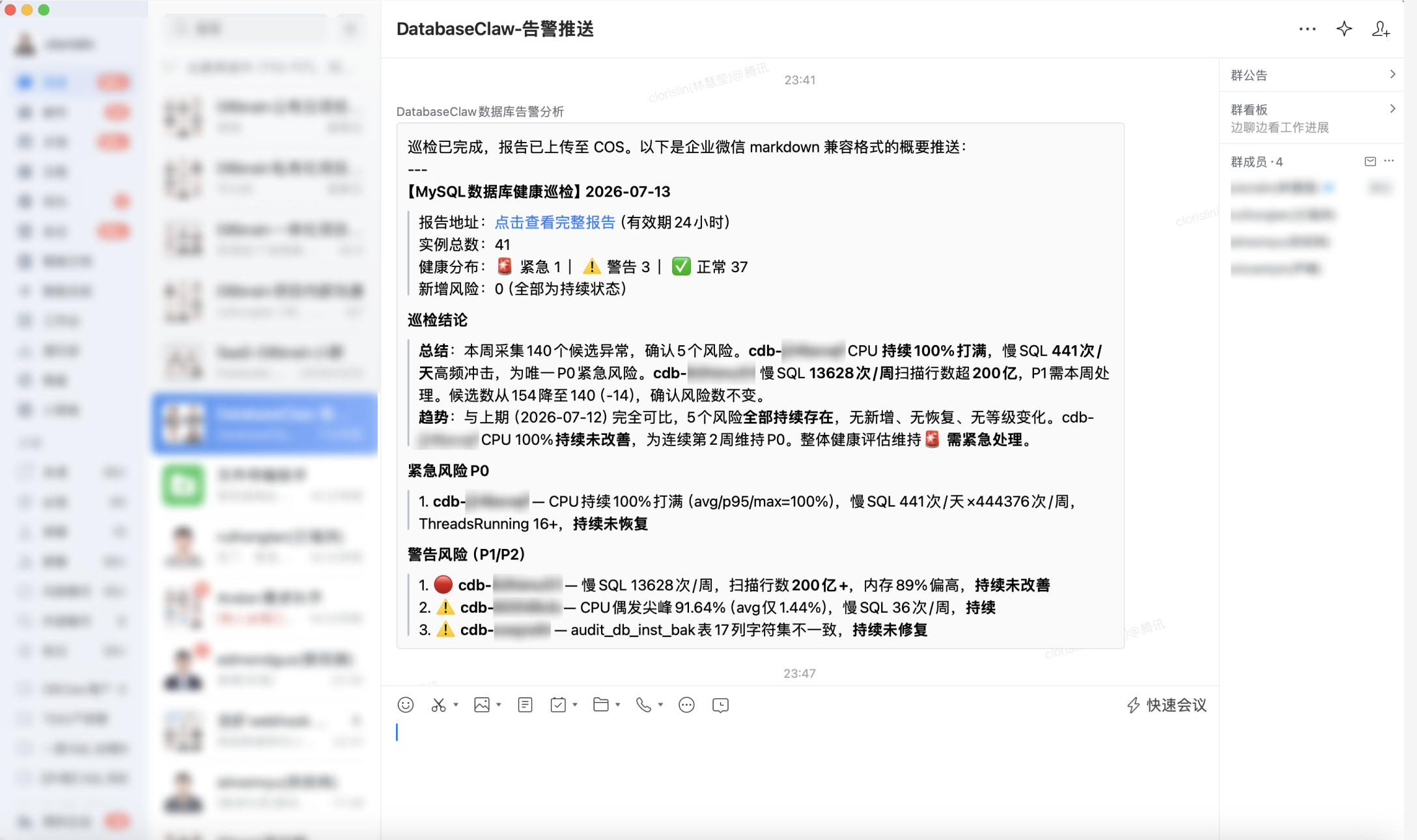Click the envelope icon beside 群成员
1417x840 pixels.
(x=1370, y=161)
